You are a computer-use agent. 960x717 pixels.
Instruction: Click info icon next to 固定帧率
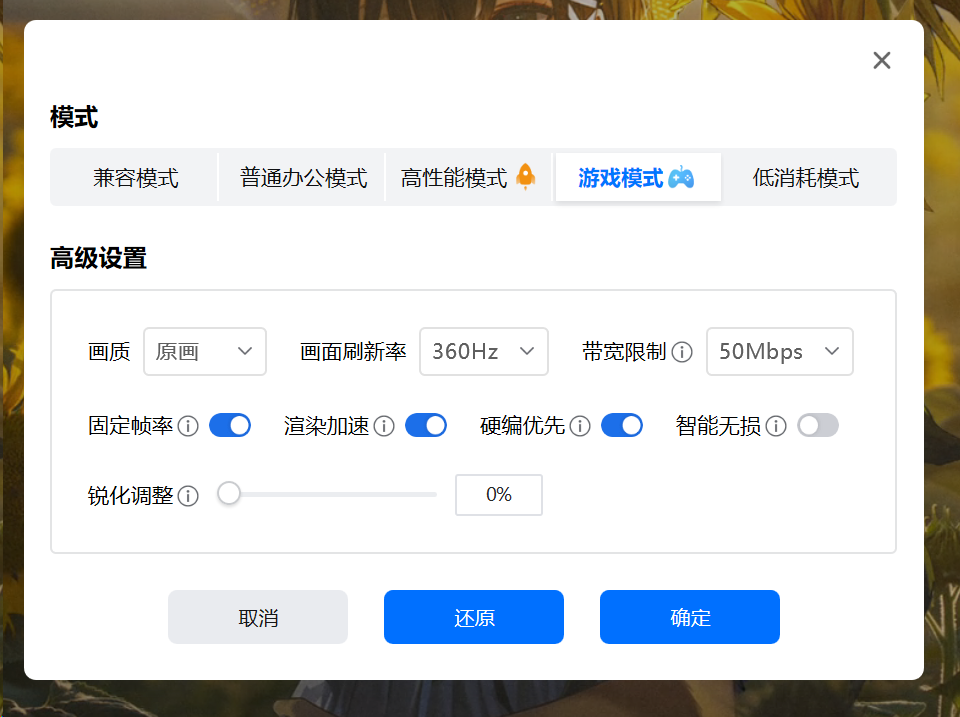click(x=188, y=426)
